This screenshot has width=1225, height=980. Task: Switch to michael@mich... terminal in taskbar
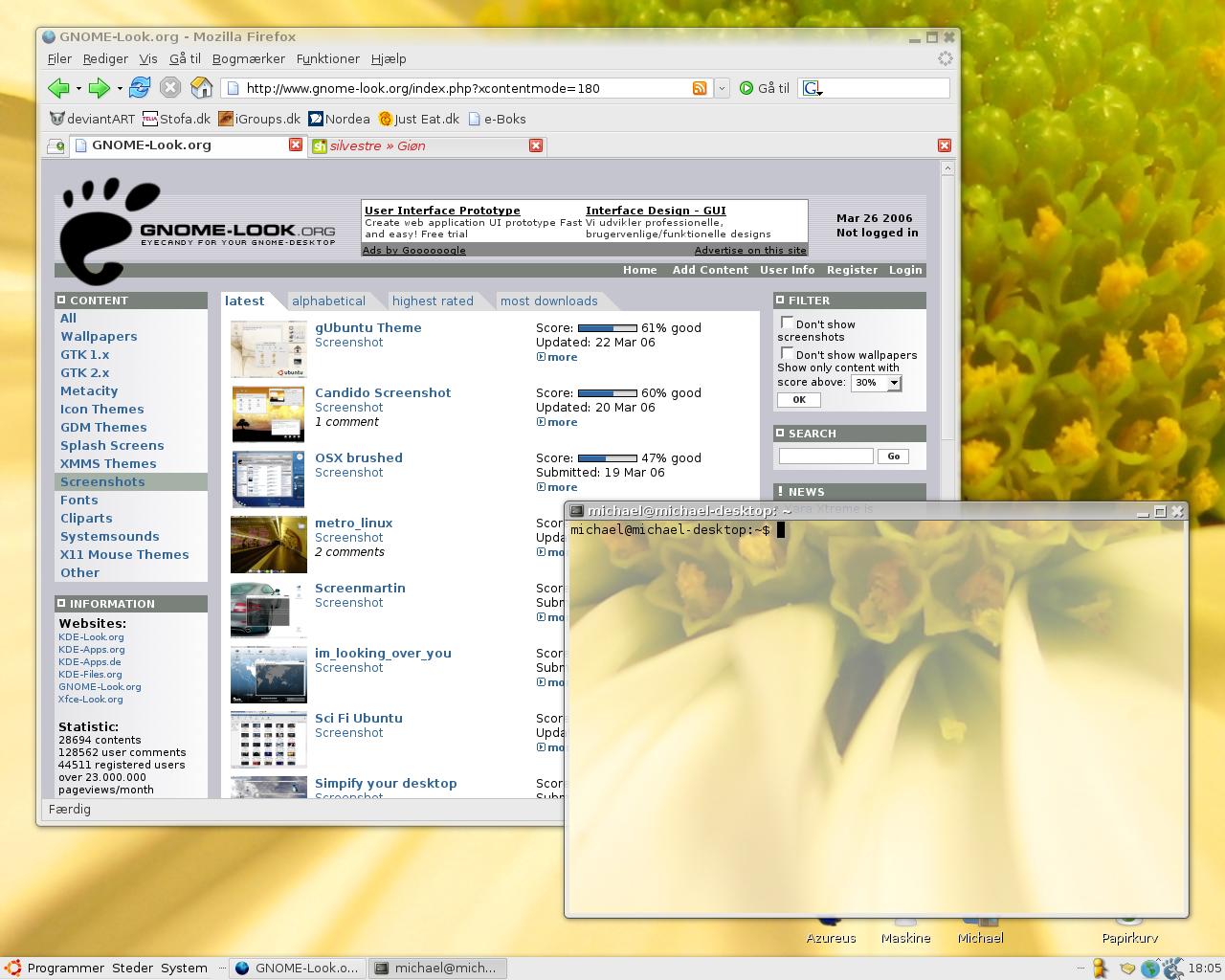(437, 968)
